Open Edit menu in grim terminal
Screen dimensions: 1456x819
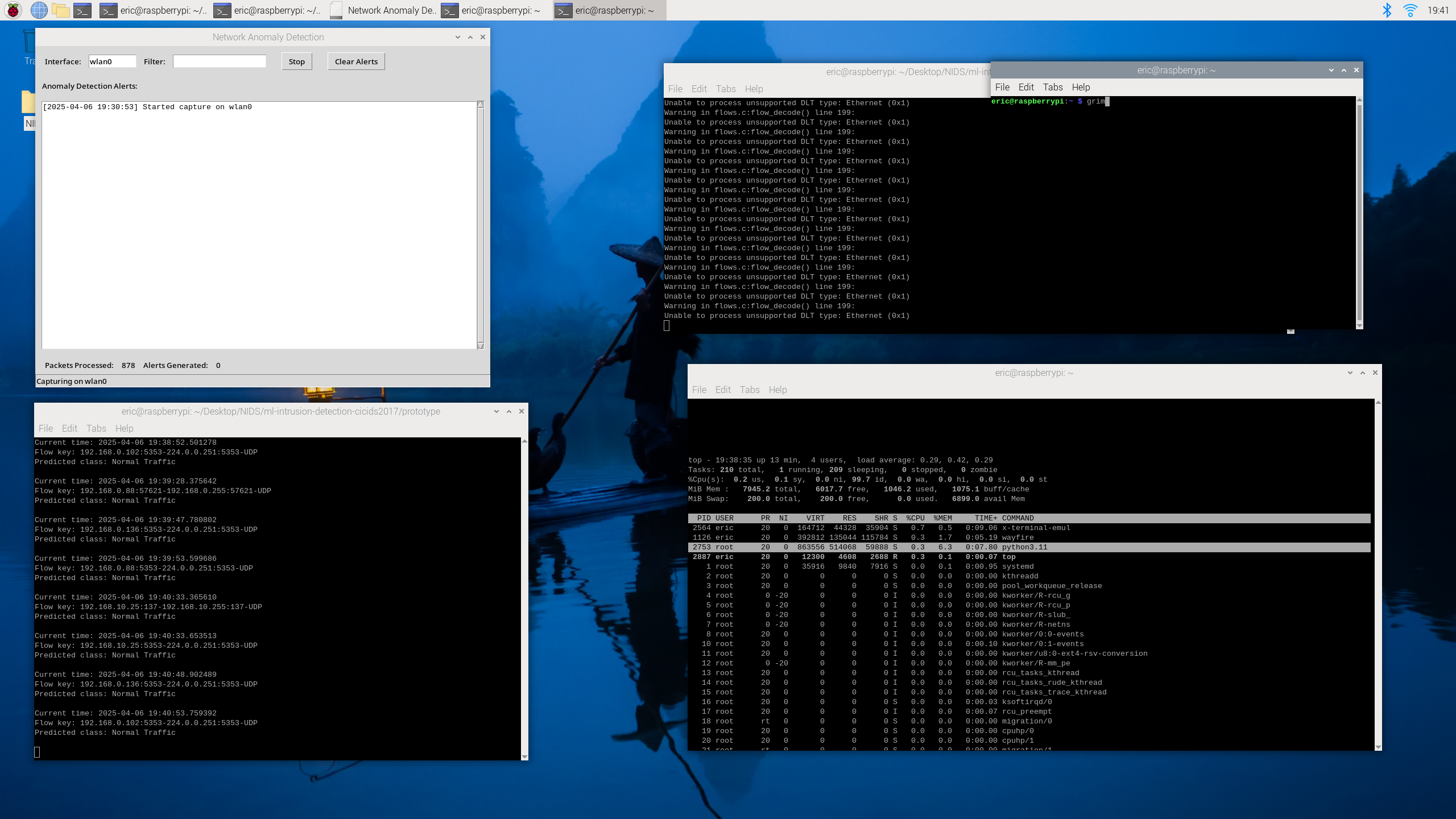point(1026,87)
